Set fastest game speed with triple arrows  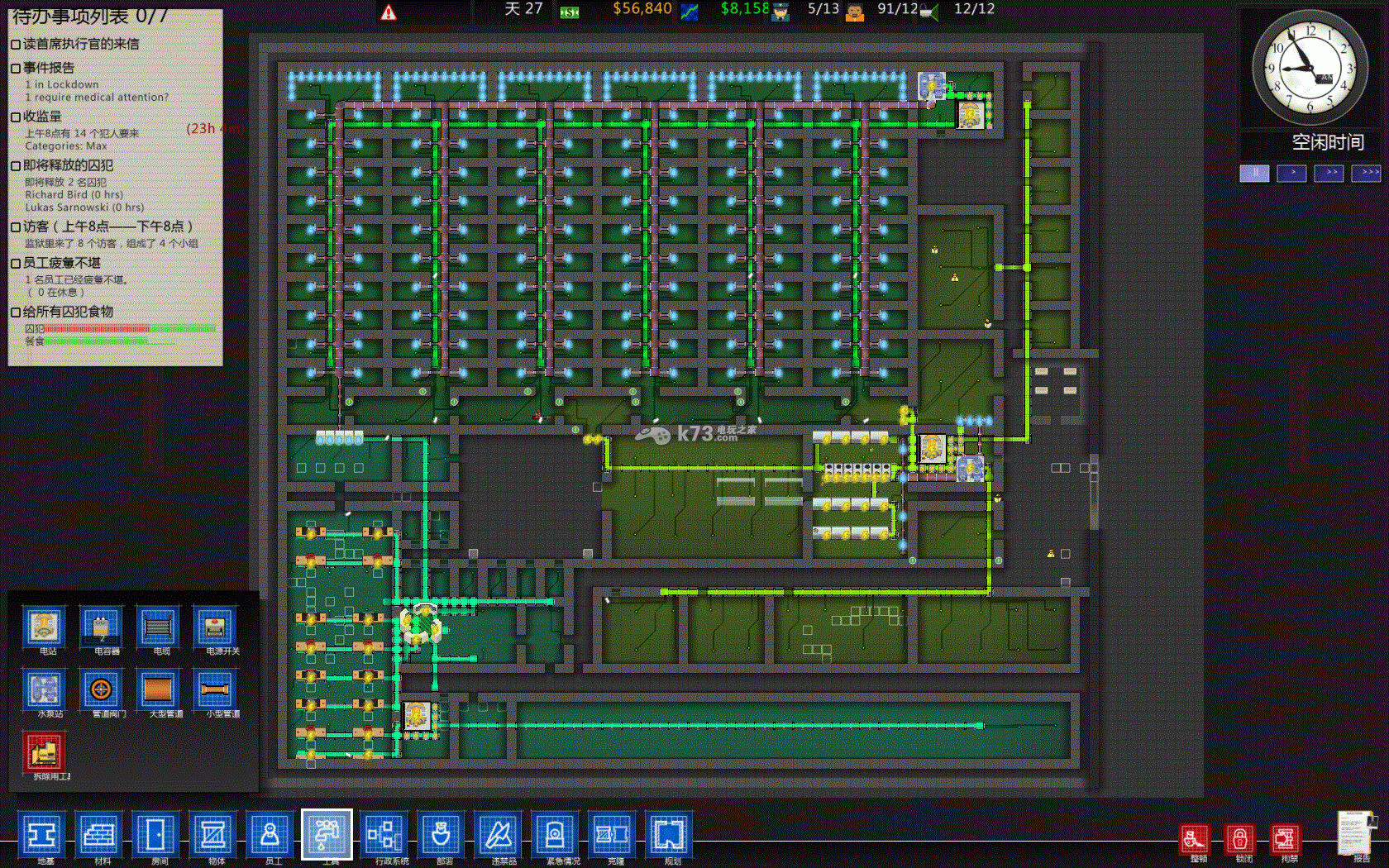point(1366,173)
